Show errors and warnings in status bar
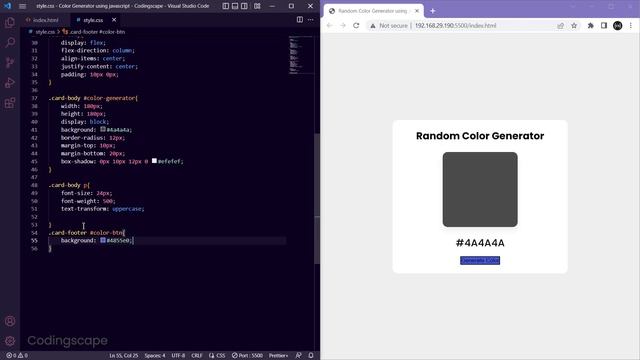The image size is (640, 360). click(x=17, y=356)
